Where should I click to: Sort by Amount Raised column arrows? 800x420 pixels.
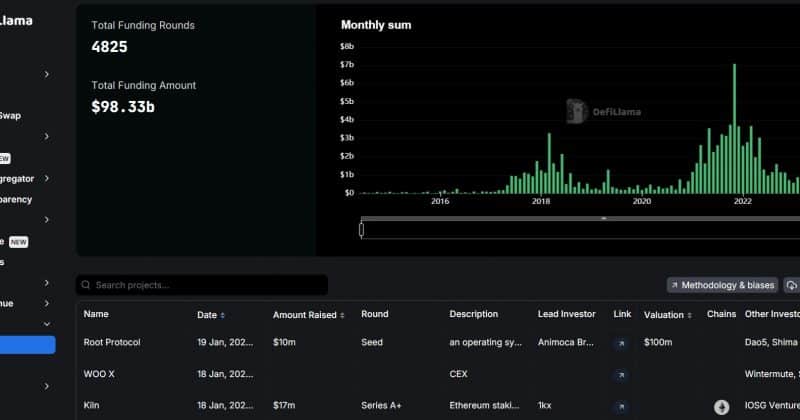(342, 315)
